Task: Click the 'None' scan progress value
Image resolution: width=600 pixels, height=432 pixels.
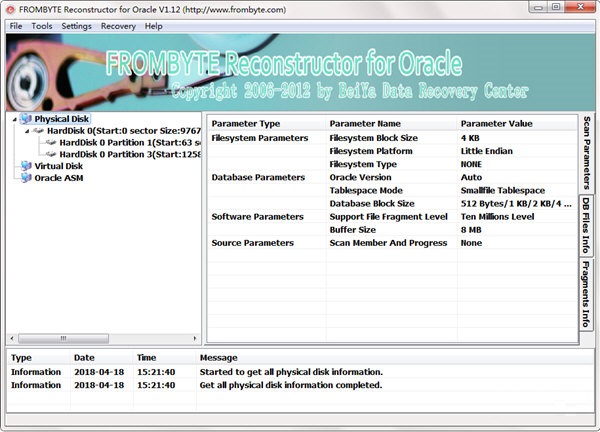Action: [x=471, y=243]
